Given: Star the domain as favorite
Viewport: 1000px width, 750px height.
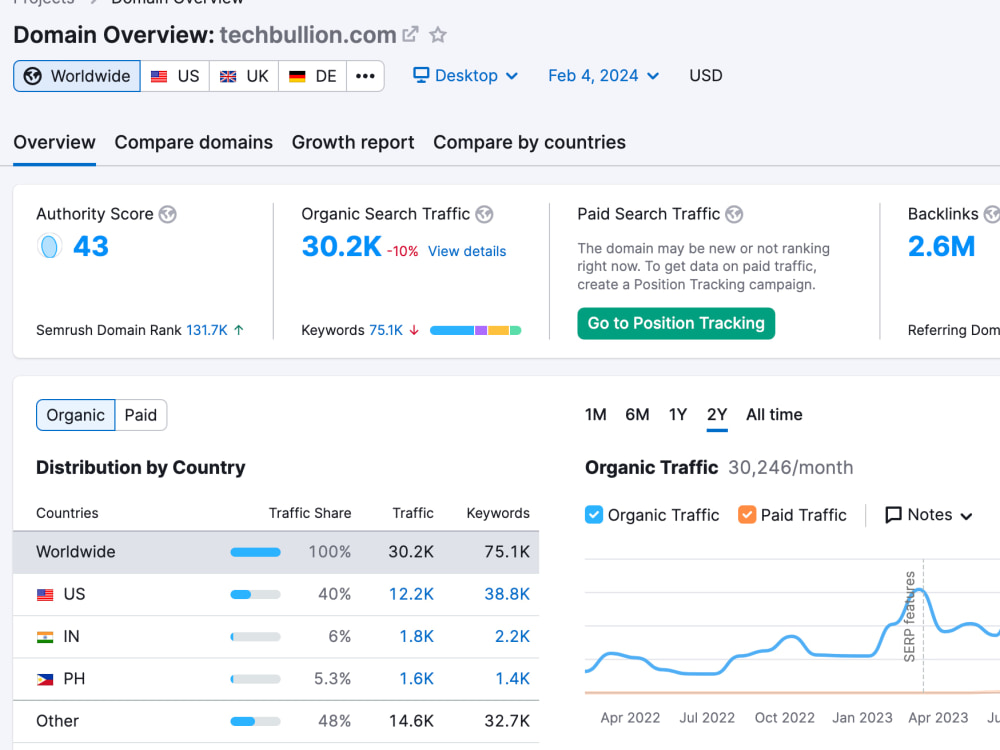Looking at the screenshot, I should (x=438, y=34).
